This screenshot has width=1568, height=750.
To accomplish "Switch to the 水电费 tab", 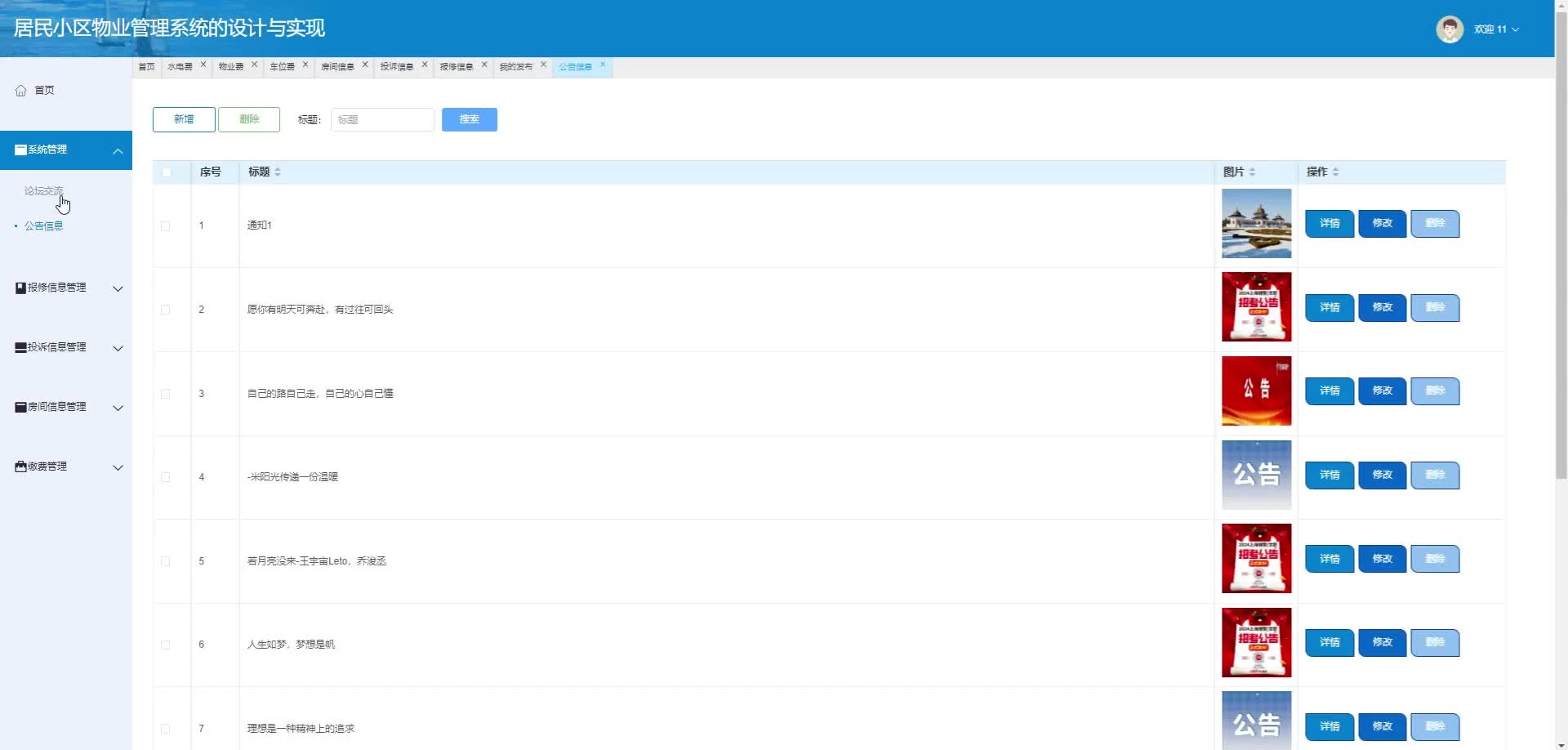I will [180, 67].
